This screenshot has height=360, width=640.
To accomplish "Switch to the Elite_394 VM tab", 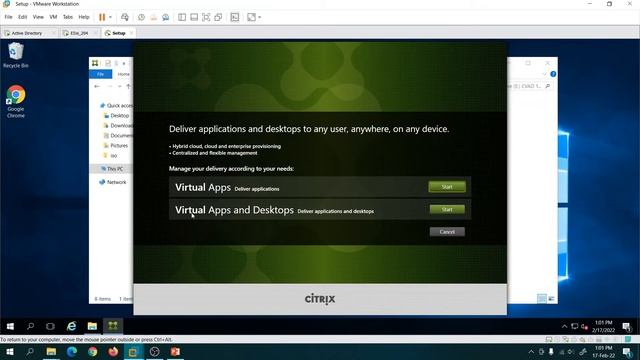I will tap(79, 33).
